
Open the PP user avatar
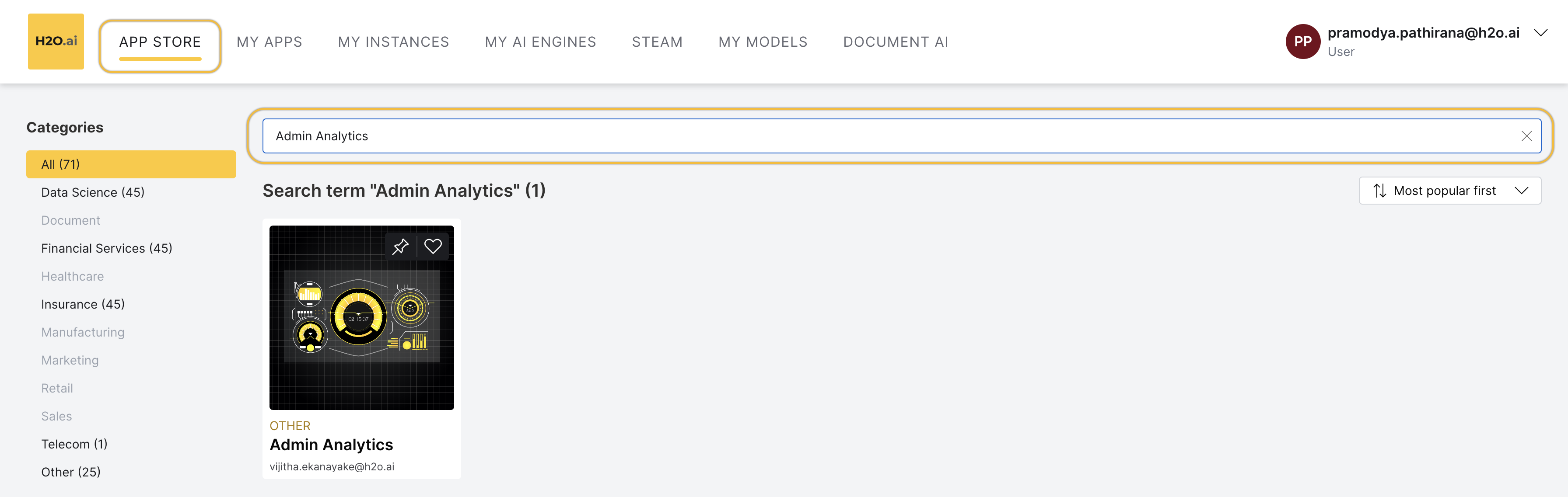click(1303, 42)
